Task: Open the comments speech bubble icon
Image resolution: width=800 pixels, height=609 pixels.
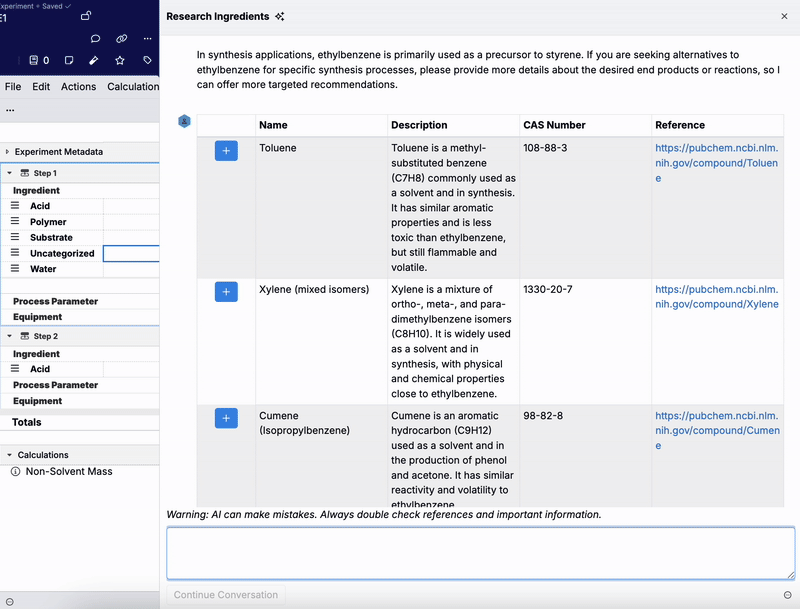Action: [96, 39]
